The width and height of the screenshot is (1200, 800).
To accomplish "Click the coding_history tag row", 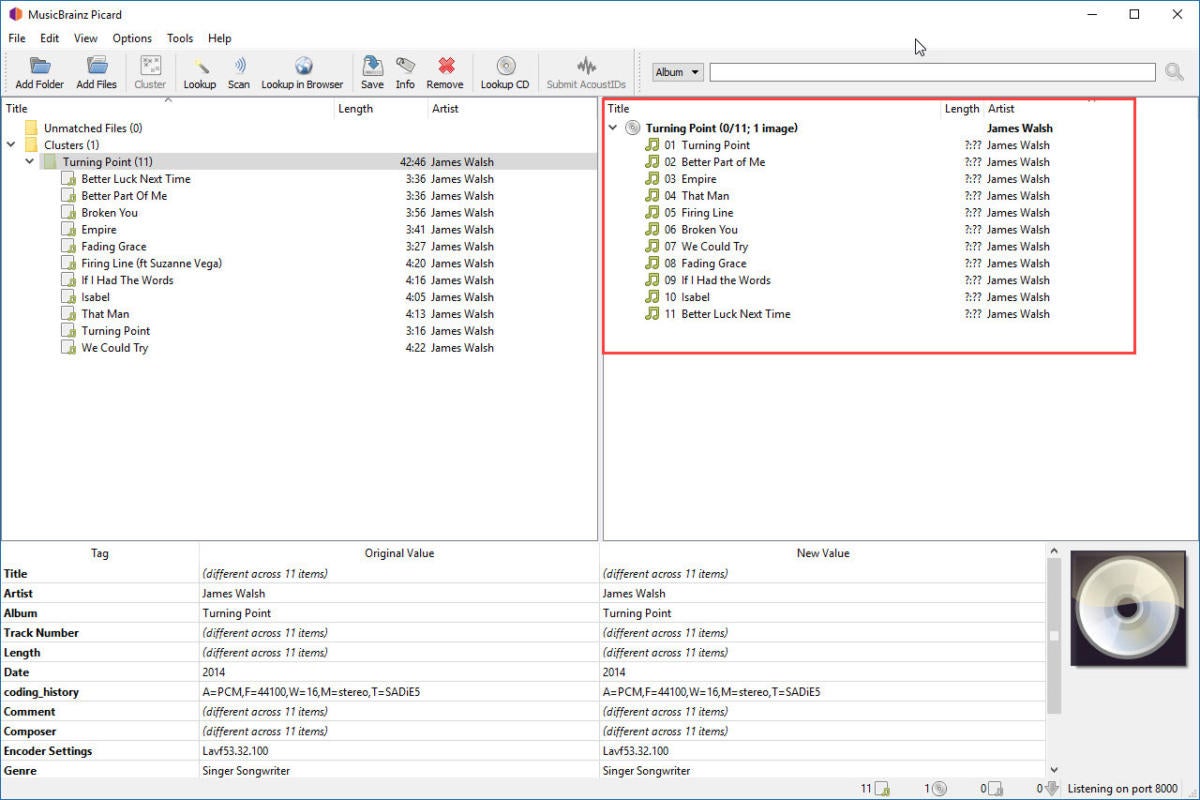I will click(523, 692).
